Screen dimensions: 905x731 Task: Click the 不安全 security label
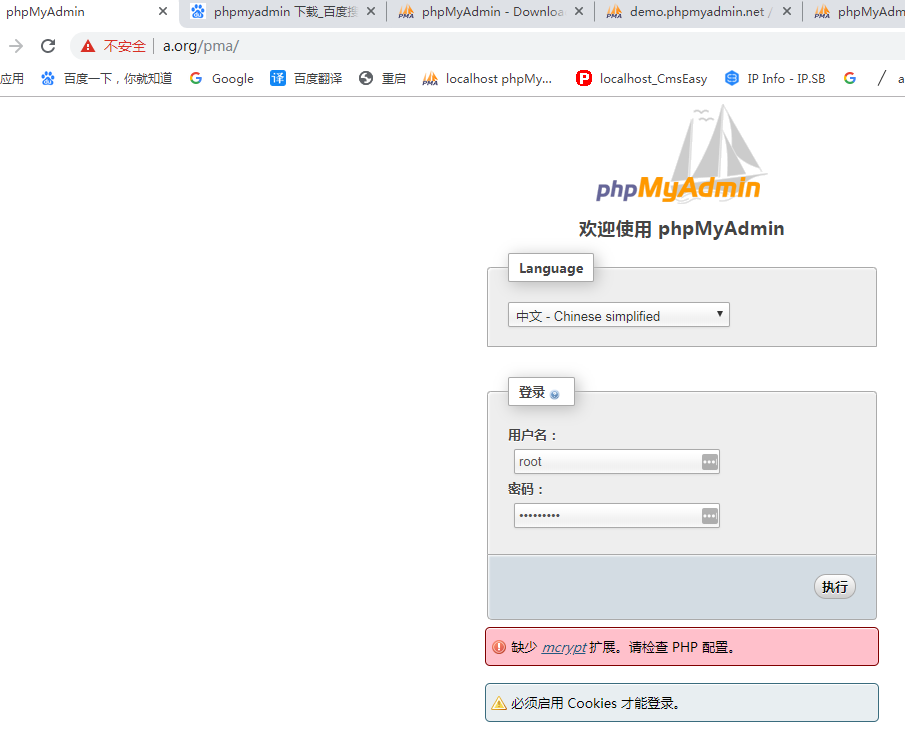pos(125,46)
